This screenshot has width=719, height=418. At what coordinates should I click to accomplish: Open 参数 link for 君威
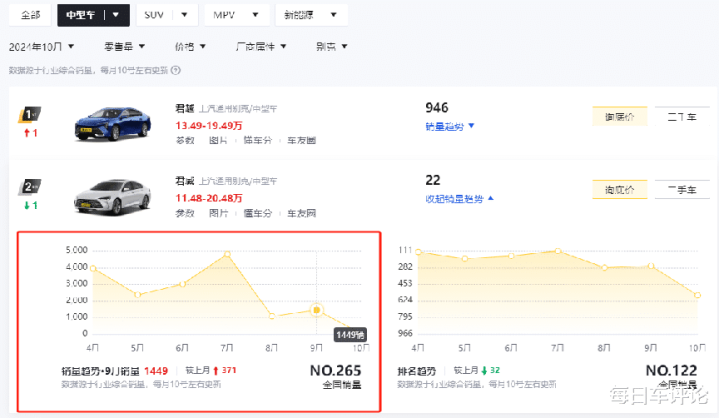(185, 213)
